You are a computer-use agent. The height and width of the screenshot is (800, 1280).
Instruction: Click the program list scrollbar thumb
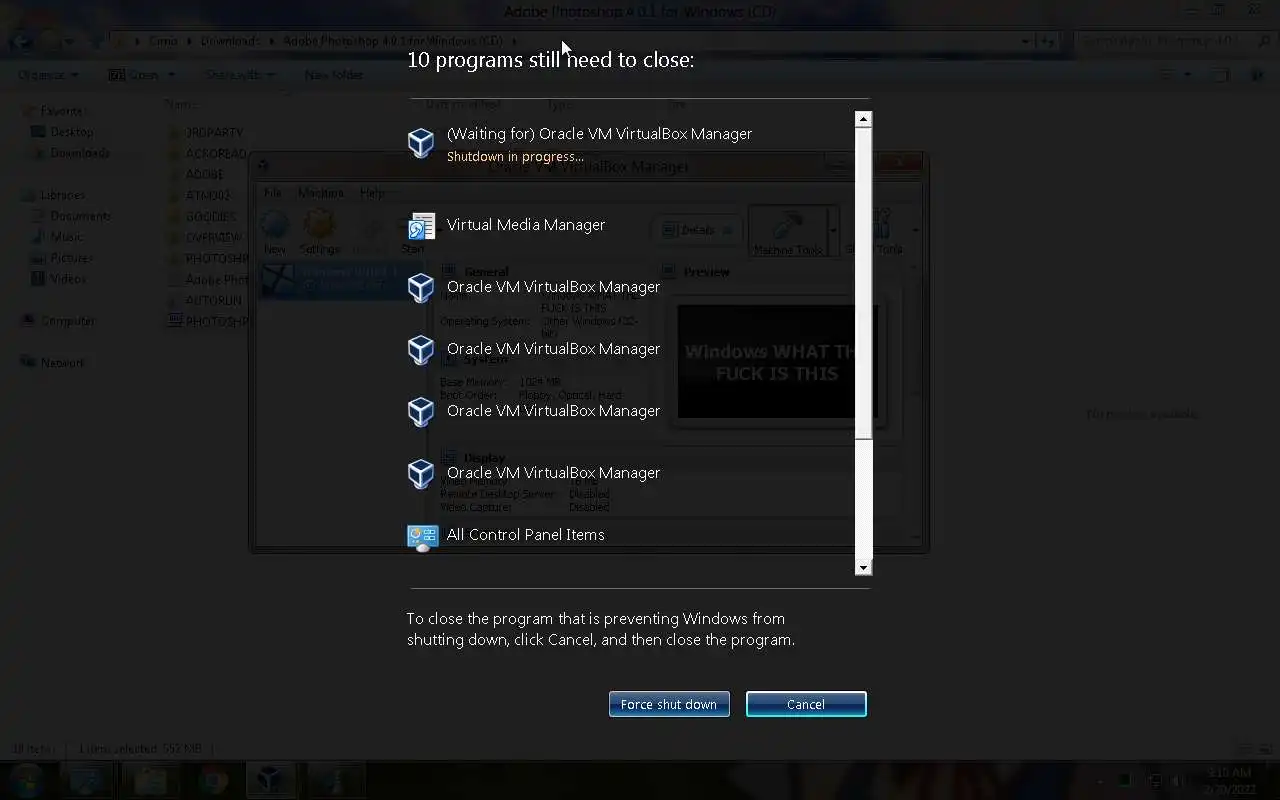tap(864, 283)
